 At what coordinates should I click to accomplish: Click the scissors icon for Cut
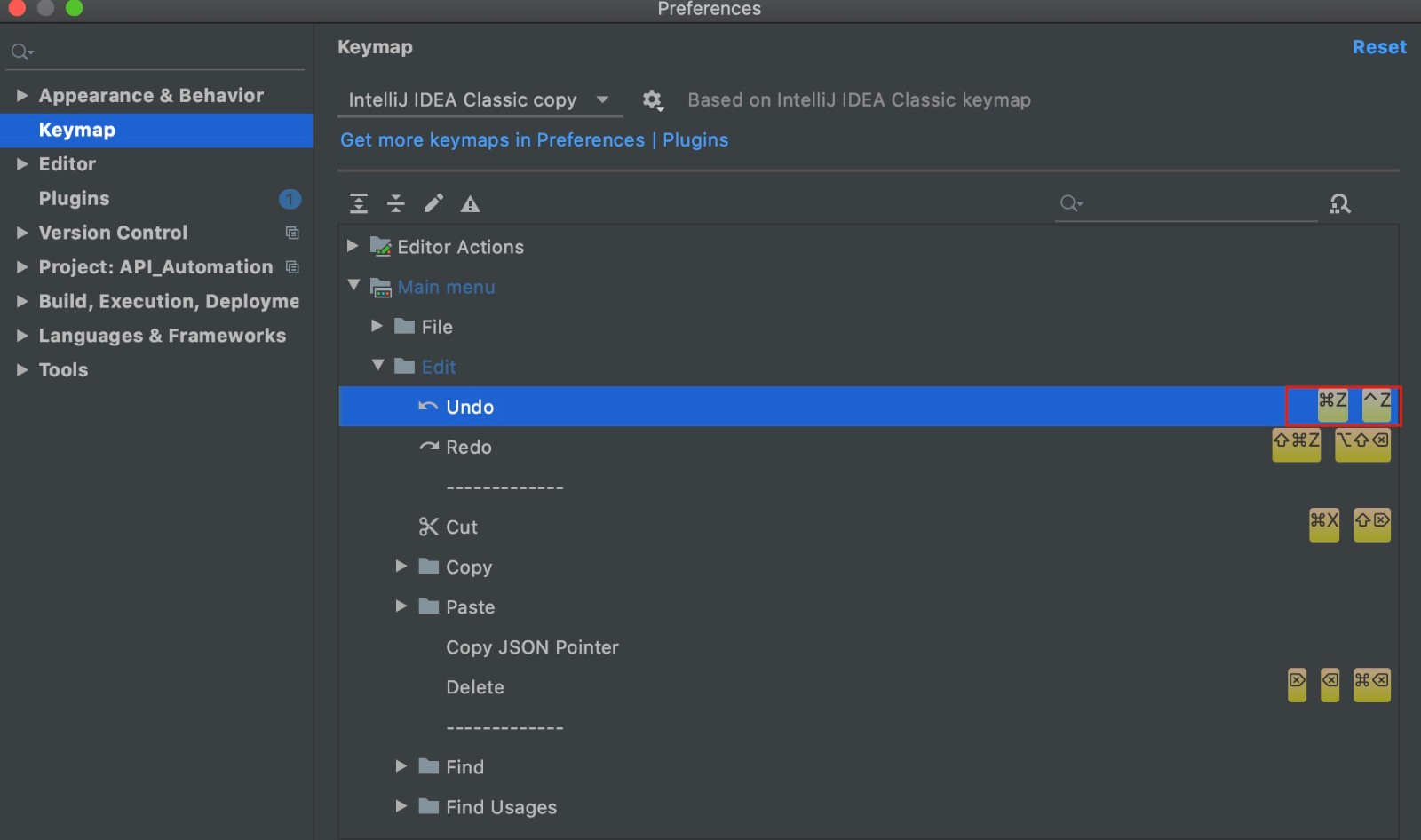point(429,527)
